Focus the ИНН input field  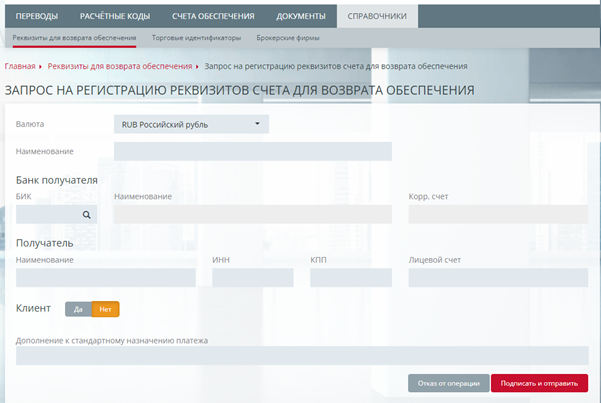(x=253, y=278)
